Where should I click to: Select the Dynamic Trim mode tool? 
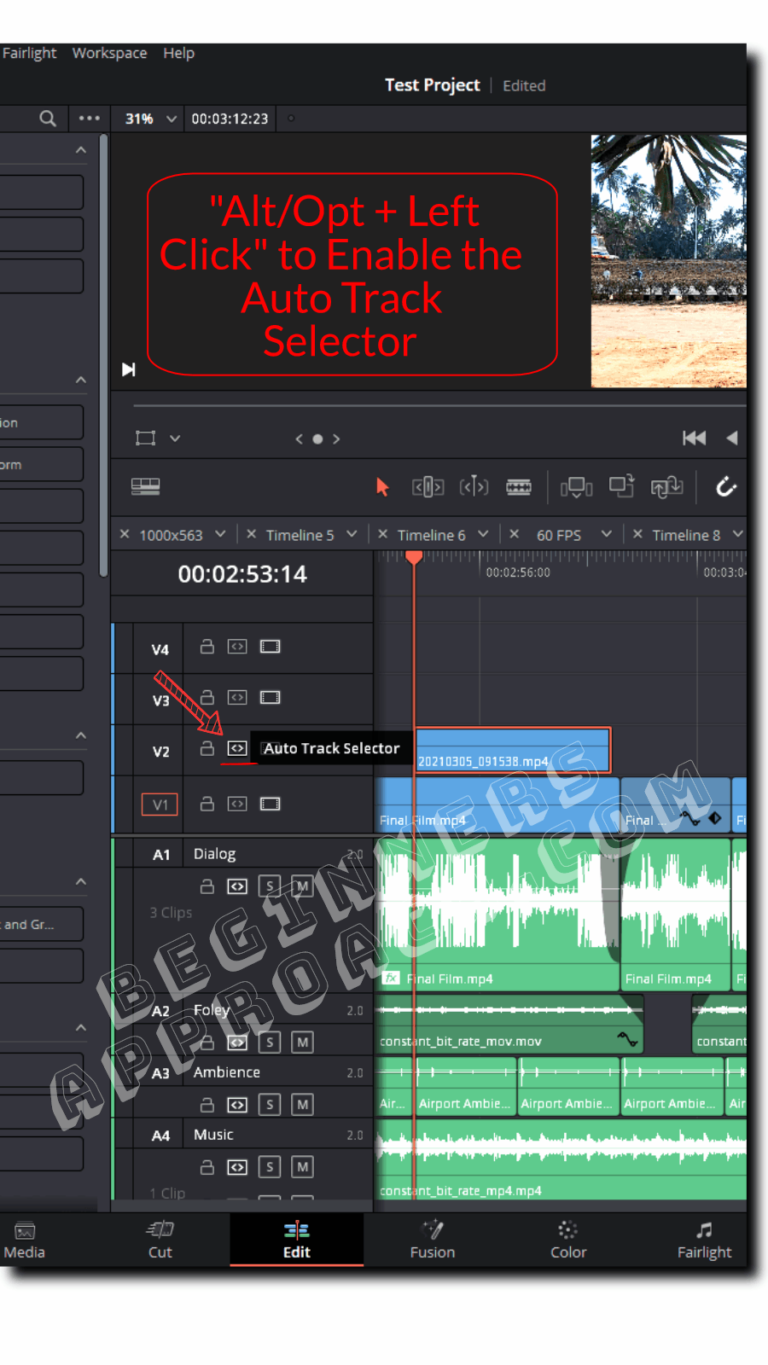[474, 487]
